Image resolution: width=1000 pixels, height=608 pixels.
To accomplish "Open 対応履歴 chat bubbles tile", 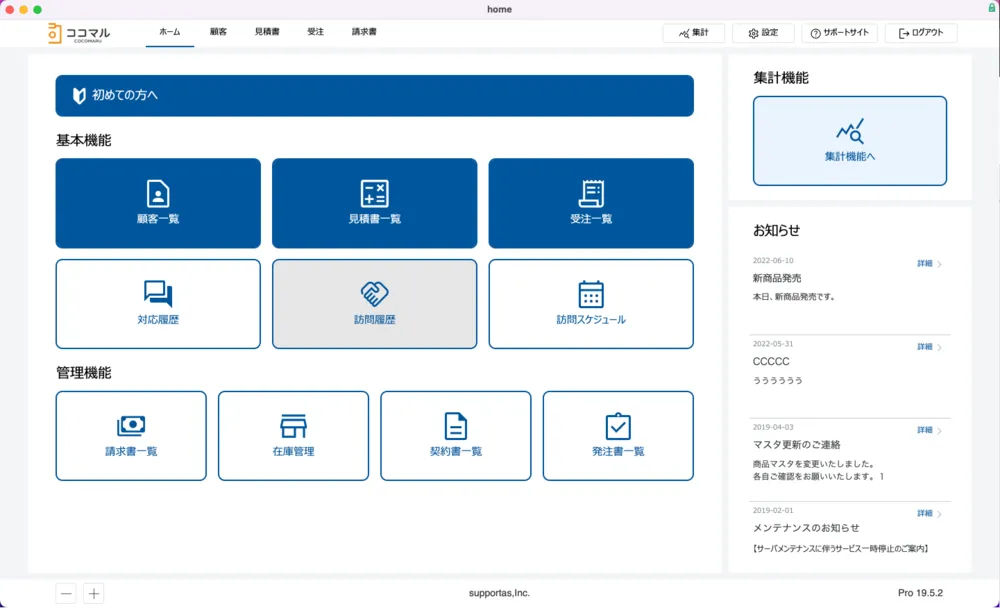I will pyautogui.click(x=158, y=304).
